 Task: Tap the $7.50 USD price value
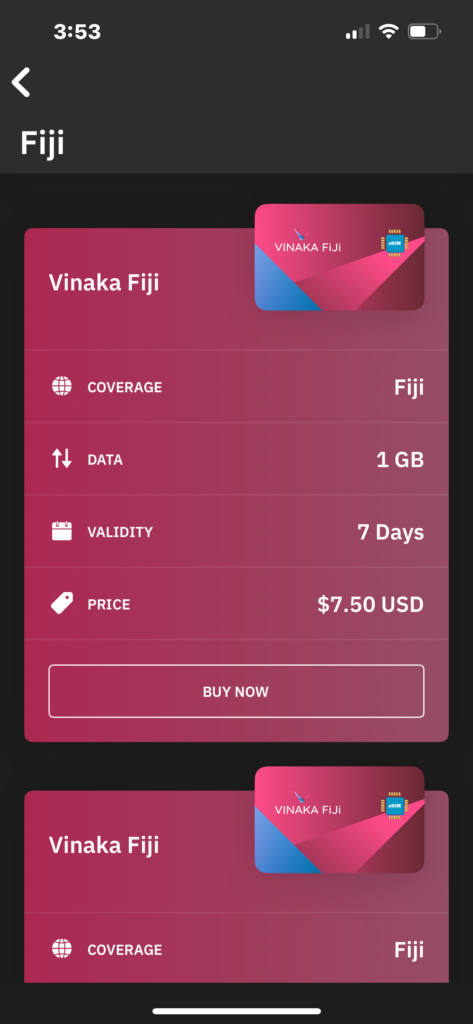[370, 604]
